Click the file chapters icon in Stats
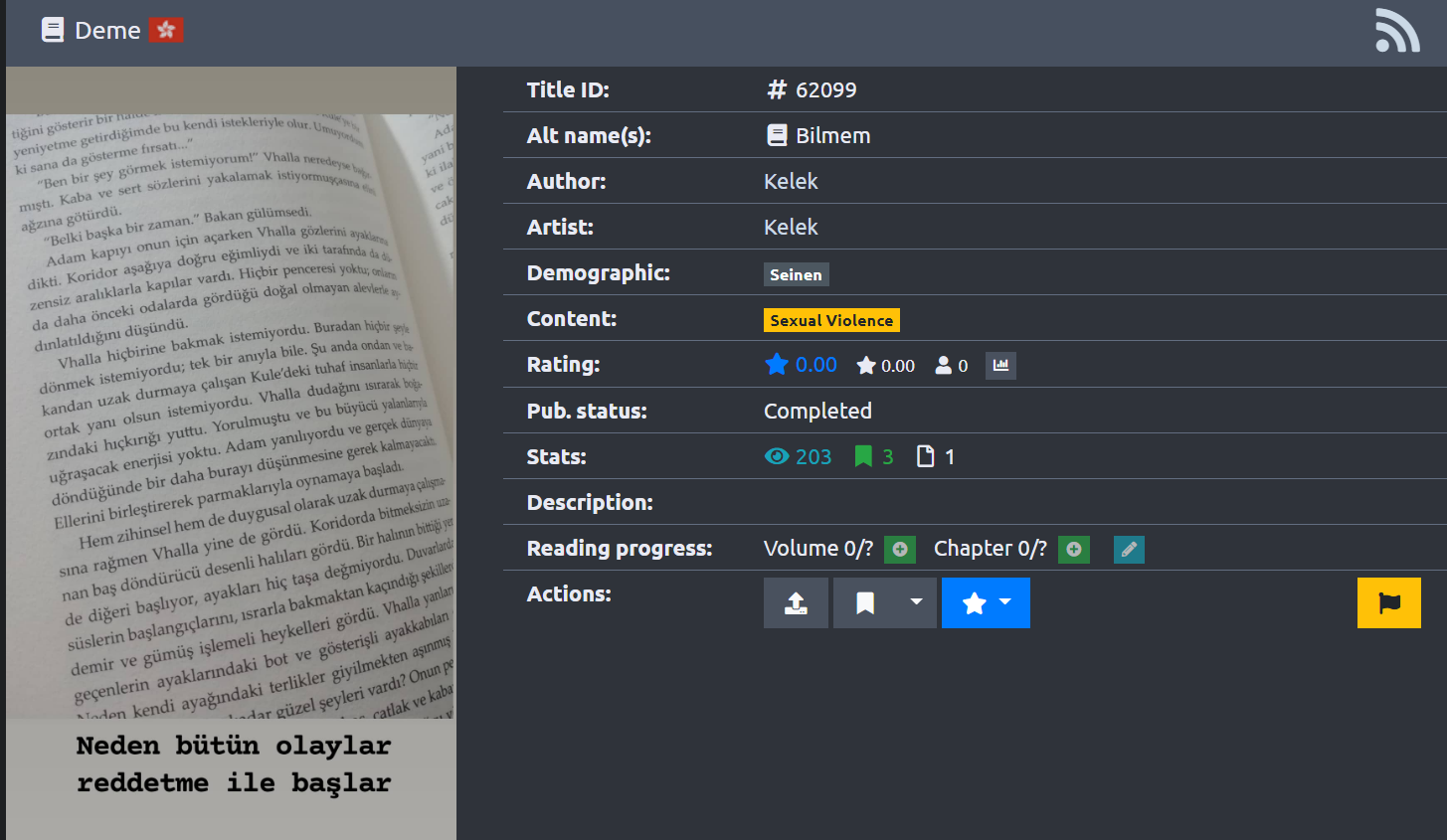 pos(926,456)
